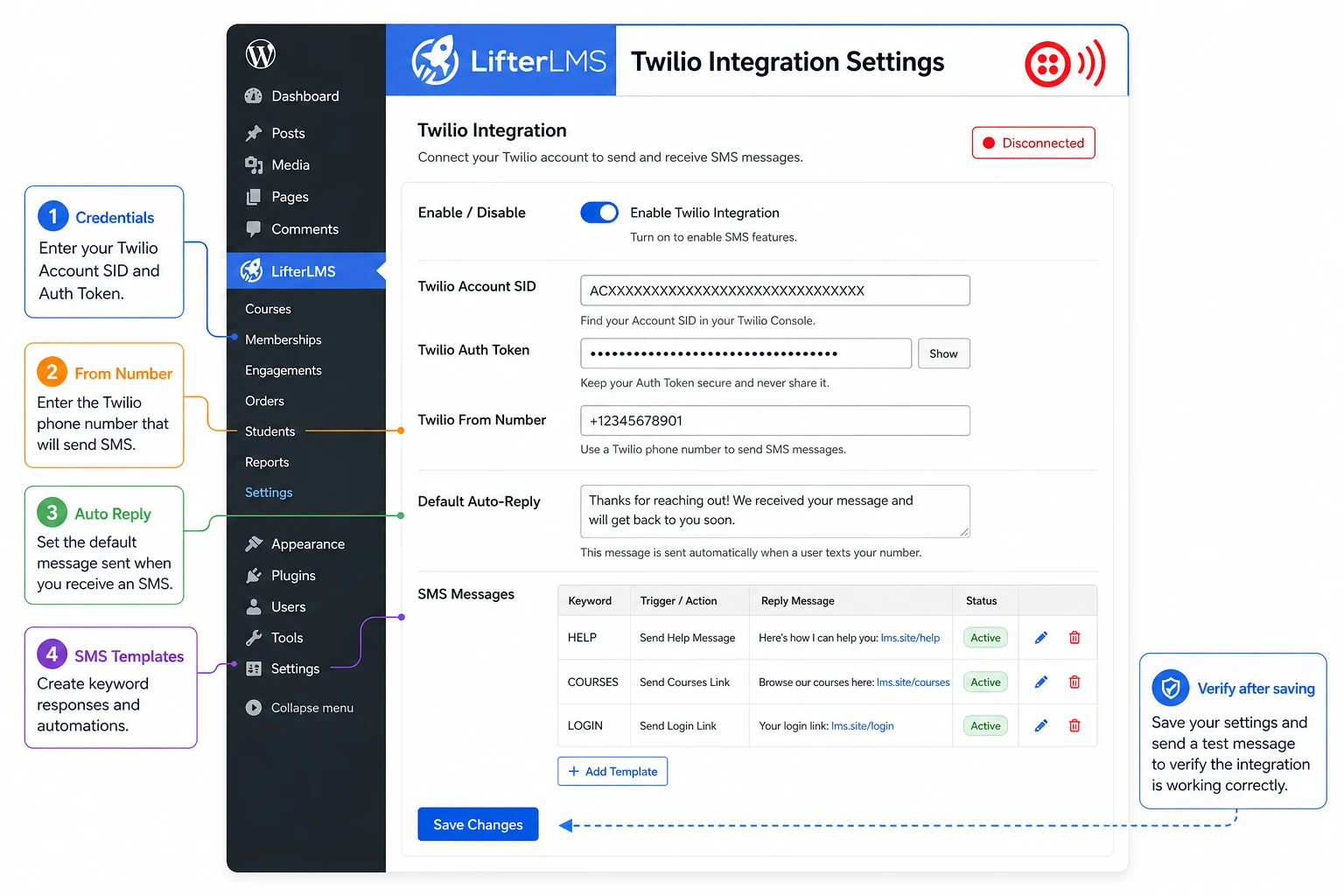Image resolution: width=1344 pixels, height=896 pixels.
Task: Open Students submenu item
Action: 269,431
